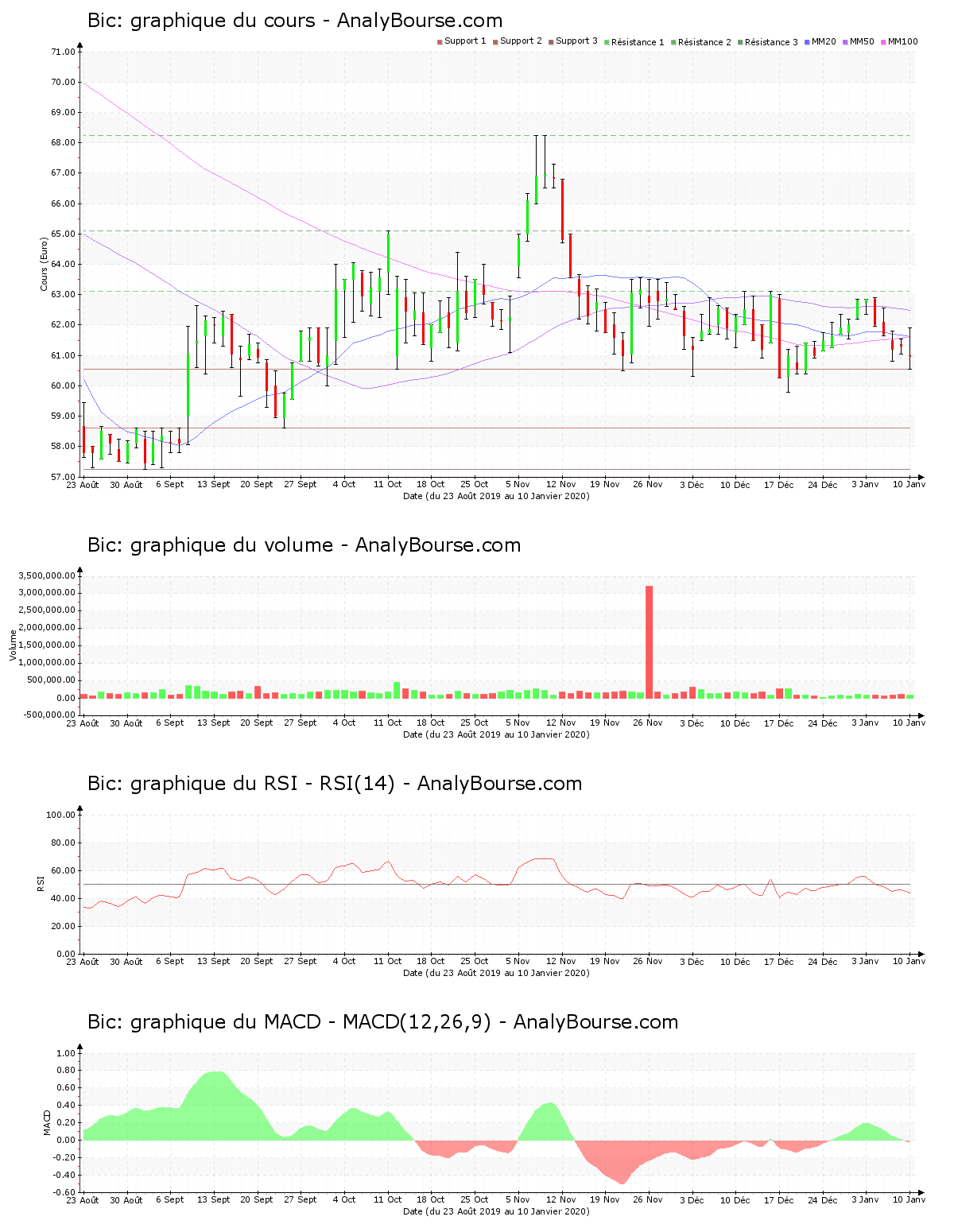Click the 3,000,000.00 volume axis value

point(45,593)
